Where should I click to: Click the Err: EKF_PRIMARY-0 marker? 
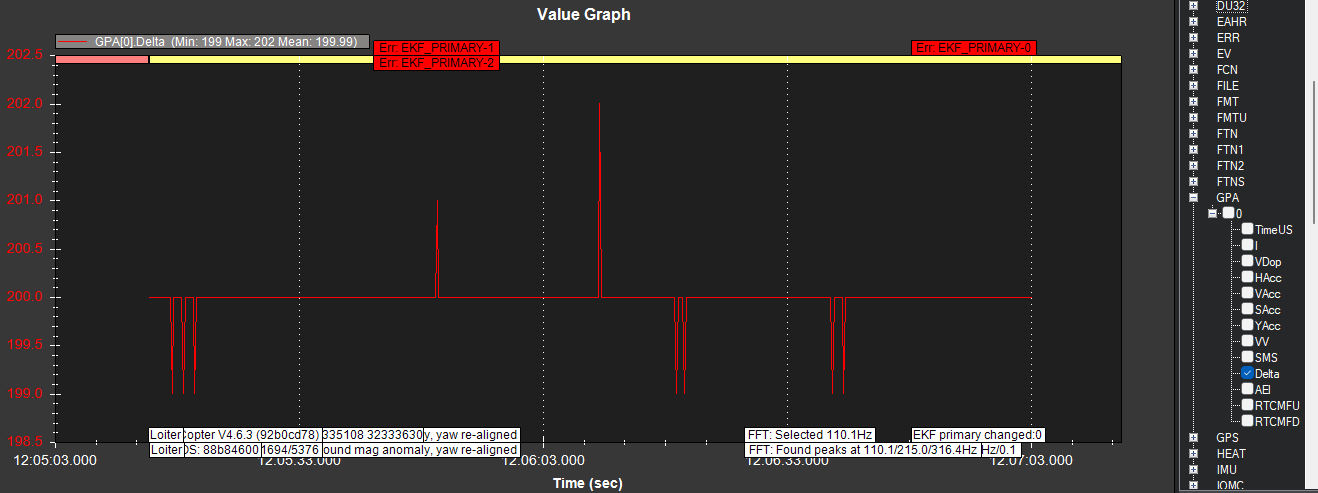click(974, 47)
